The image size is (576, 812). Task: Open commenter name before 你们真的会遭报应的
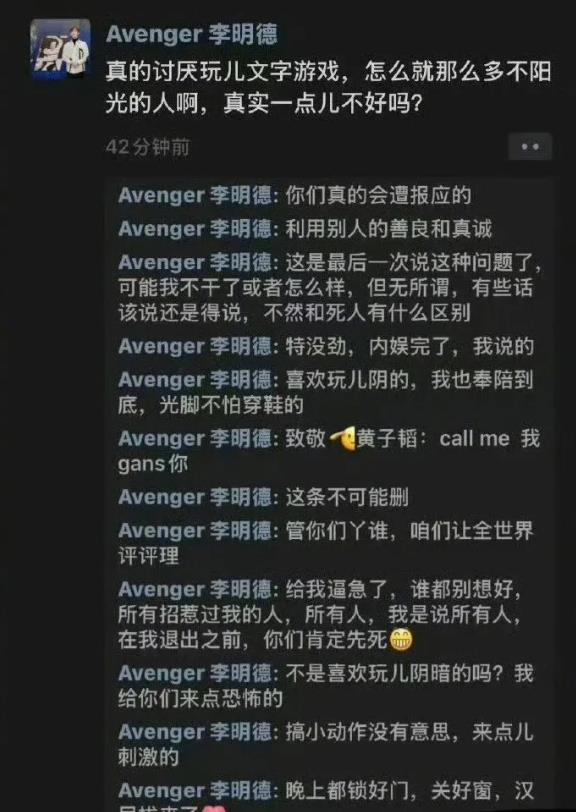click(195, 196)
